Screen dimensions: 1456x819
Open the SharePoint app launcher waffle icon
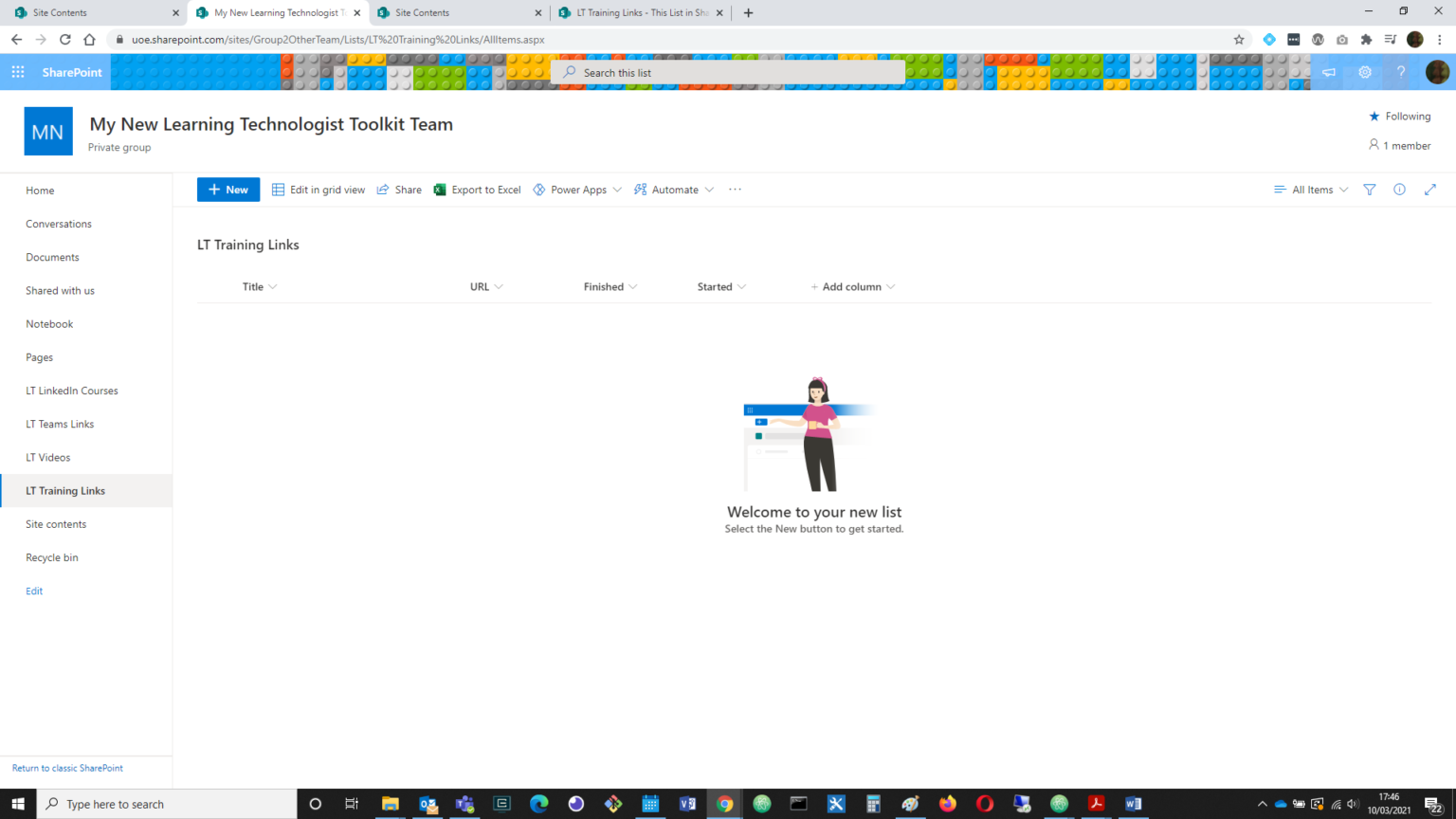(x=18, y=72)
